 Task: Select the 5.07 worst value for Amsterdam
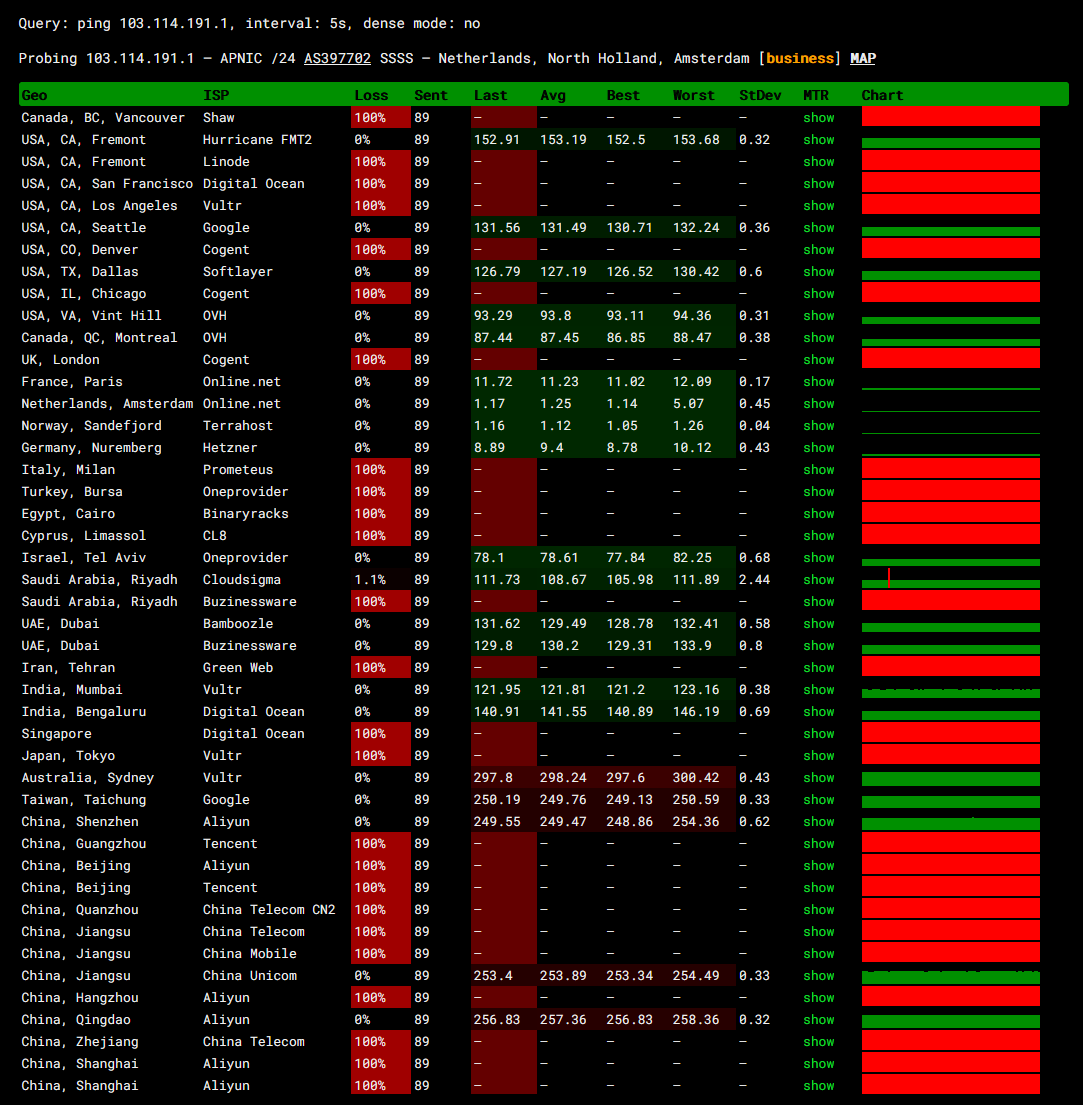[x=688, y=403]
